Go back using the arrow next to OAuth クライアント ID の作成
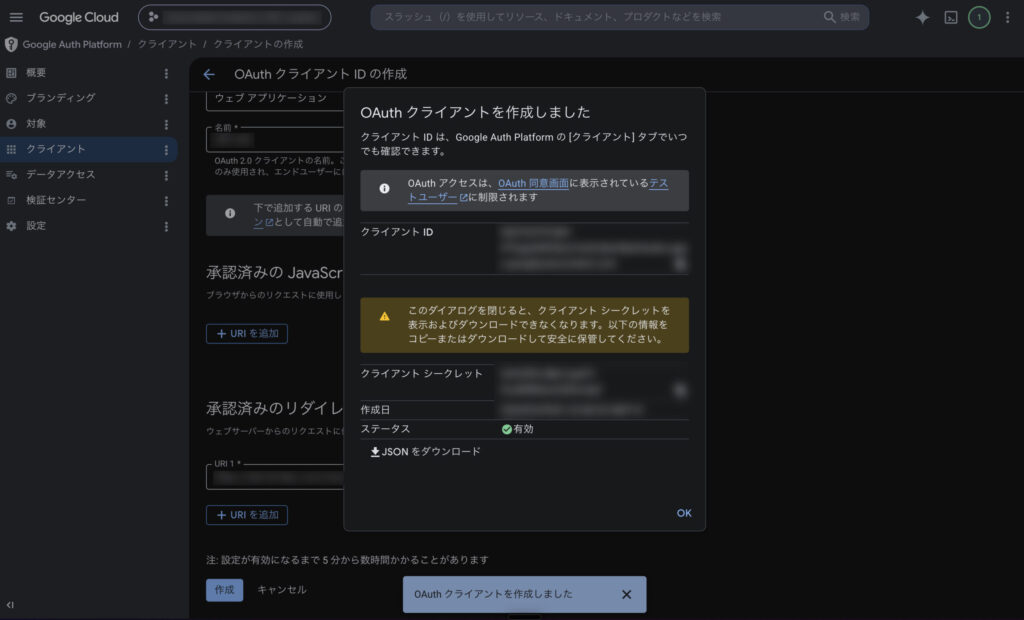This screenshot has width=1024, height=620. point(209,74)
